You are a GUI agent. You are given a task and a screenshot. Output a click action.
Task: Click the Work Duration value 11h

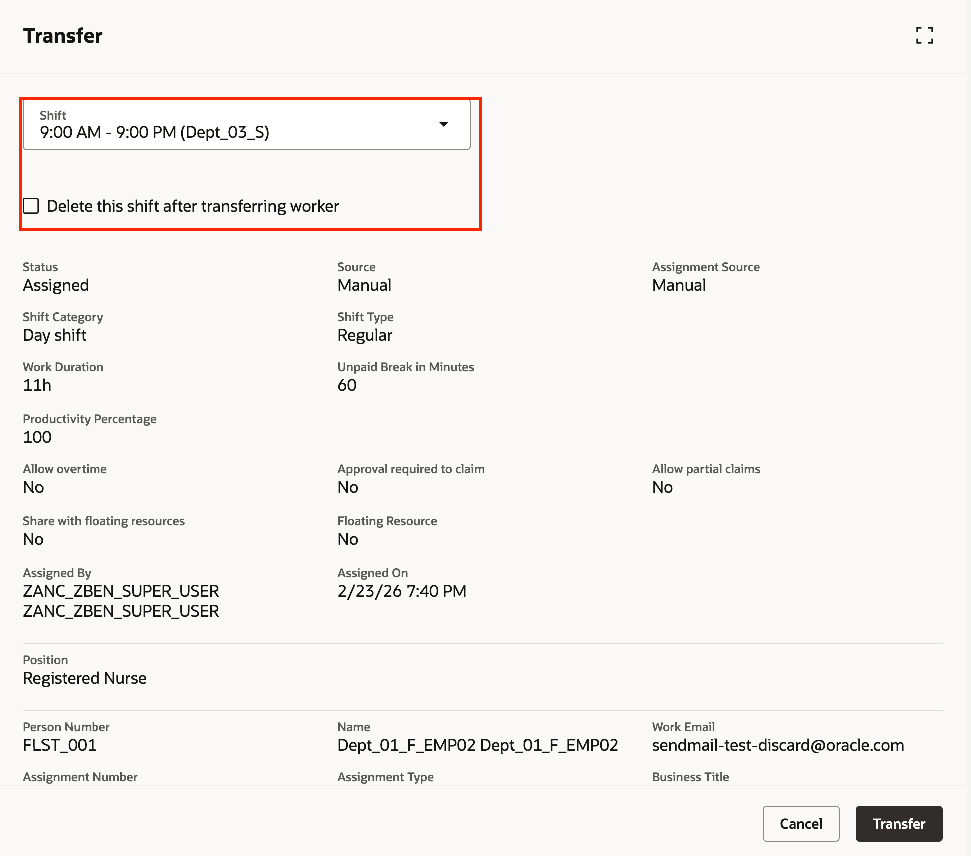coord(37,385)
